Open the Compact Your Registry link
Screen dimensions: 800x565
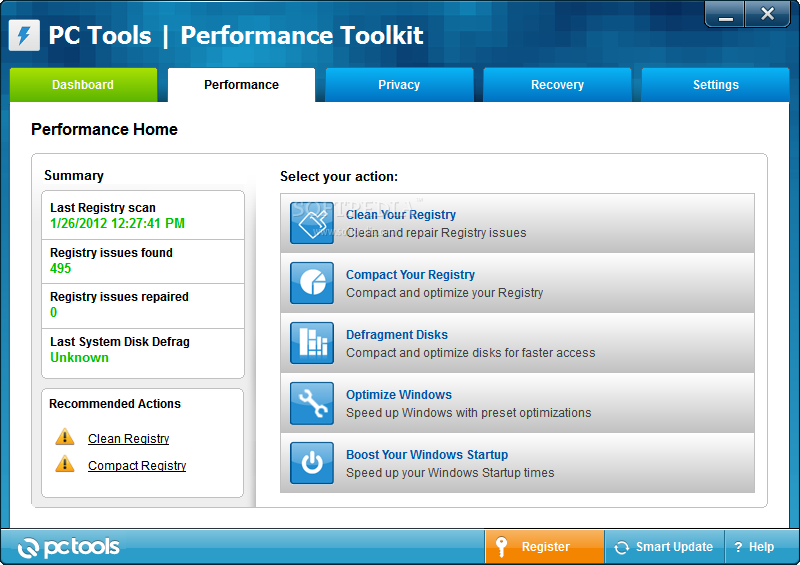410,275
